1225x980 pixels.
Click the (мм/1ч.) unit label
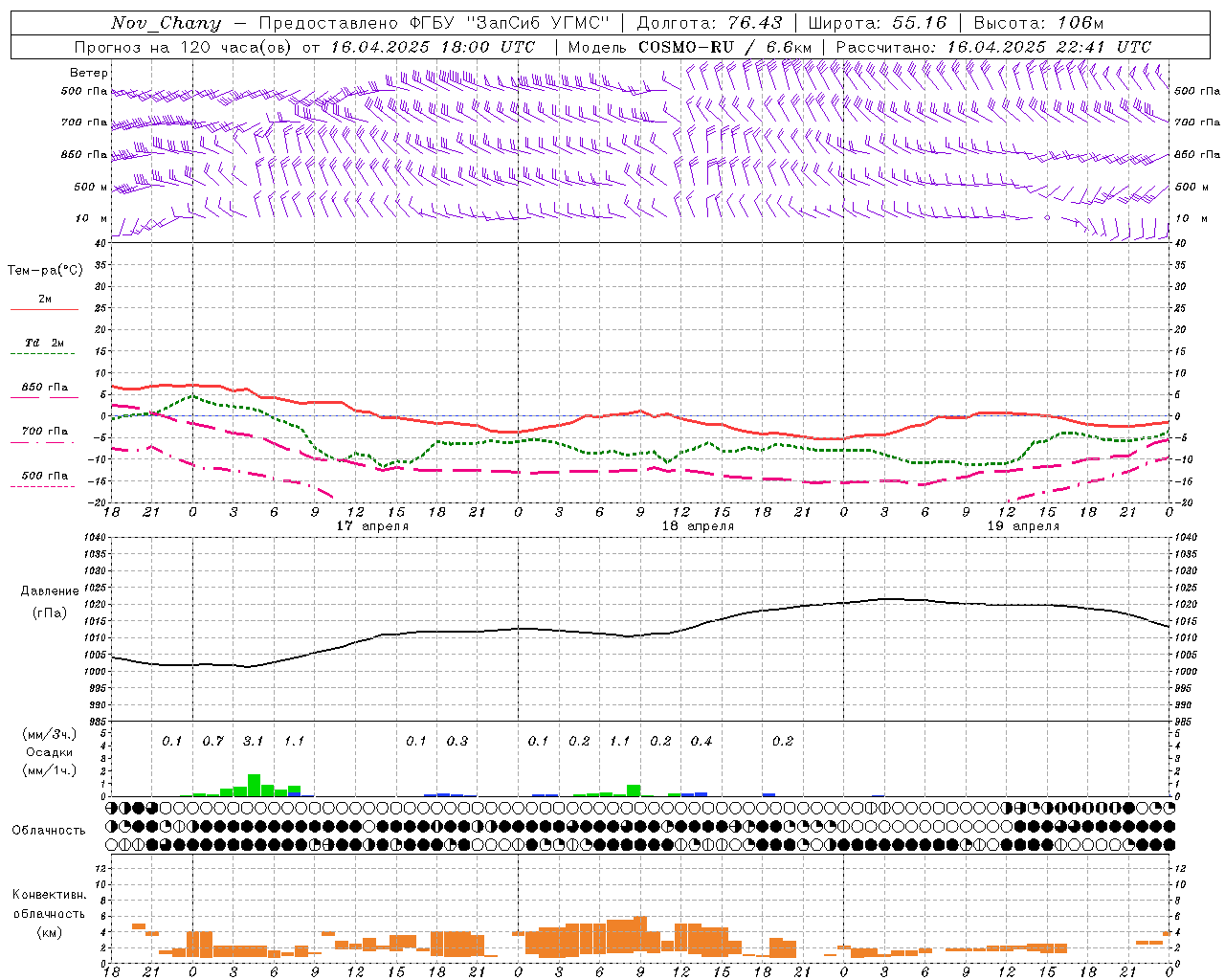[49, 770]
